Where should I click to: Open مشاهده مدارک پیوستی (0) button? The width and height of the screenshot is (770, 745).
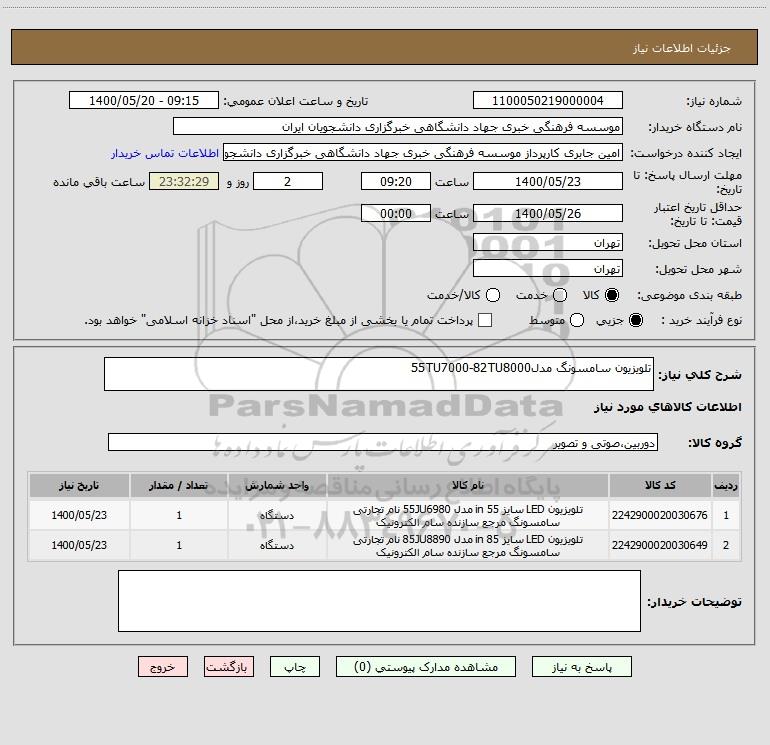[x=426, y=666]
